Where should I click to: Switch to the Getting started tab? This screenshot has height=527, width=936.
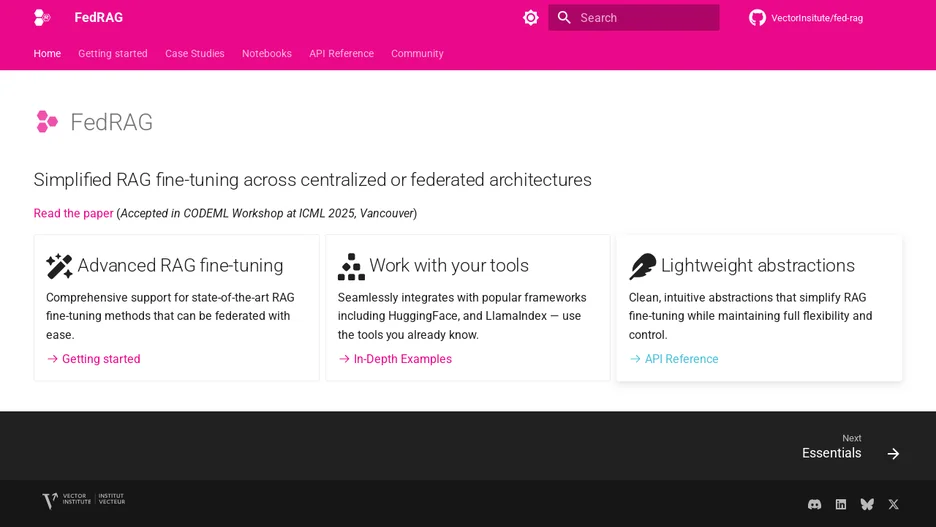tap(113, 54)
